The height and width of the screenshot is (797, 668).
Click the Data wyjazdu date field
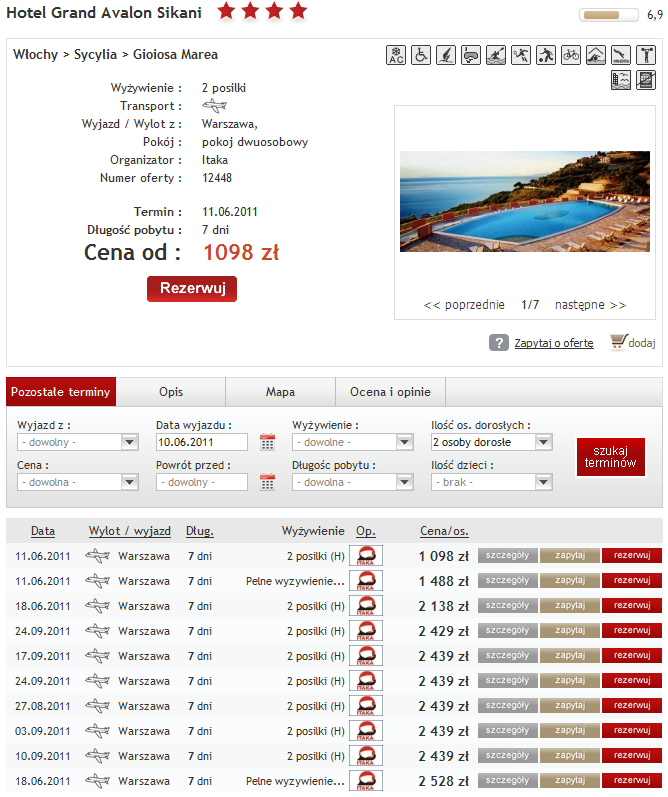(202, 442)
